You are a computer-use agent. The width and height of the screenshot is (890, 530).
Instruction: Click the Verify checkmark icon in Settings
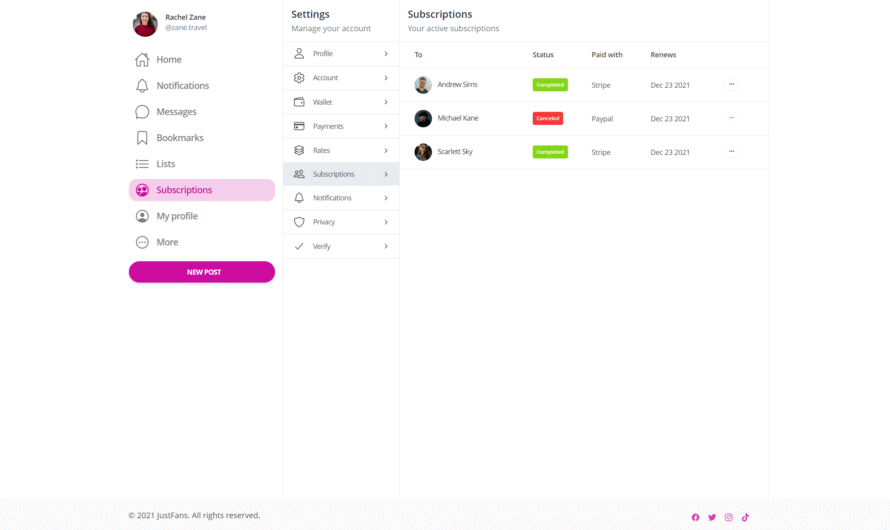coord(299,246)
